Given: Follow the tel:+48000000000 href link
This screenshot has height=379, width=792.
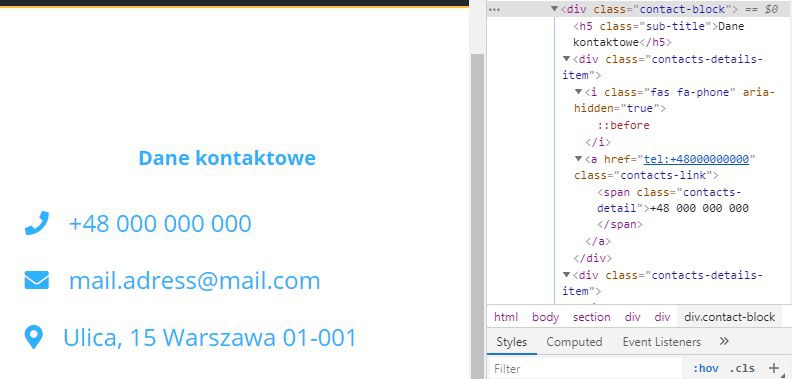Looking at the screenshot, I should click(696, 159).
